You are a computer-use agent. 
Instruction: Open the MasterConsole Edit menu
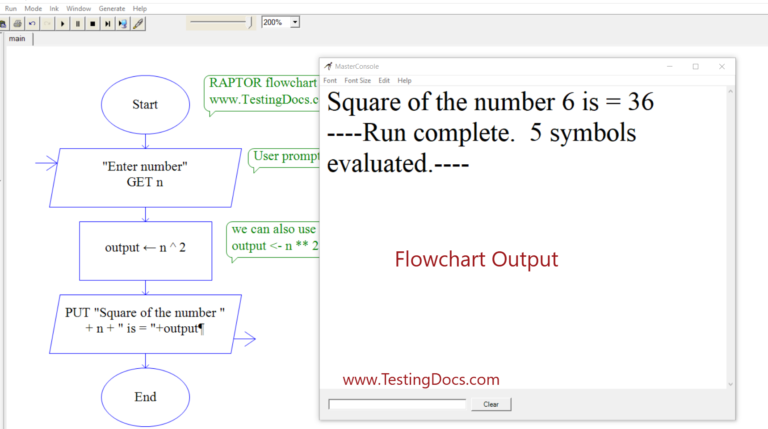point(384,80)
